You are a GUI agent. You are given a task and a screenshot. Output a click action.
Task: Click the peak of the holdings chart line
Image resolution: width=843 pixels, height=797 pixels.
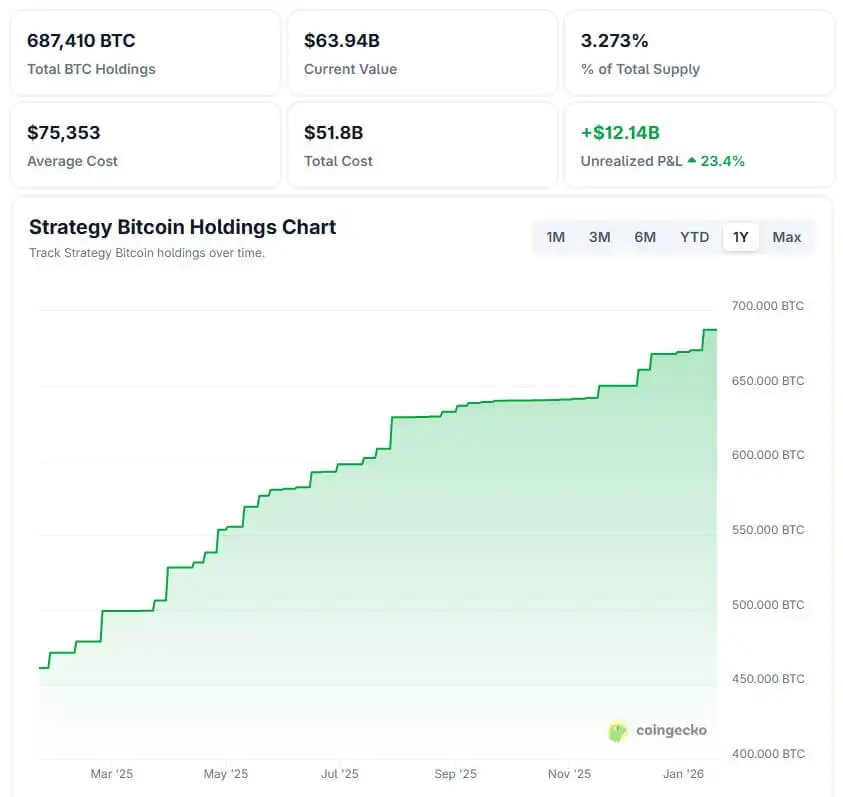(710, 330)
